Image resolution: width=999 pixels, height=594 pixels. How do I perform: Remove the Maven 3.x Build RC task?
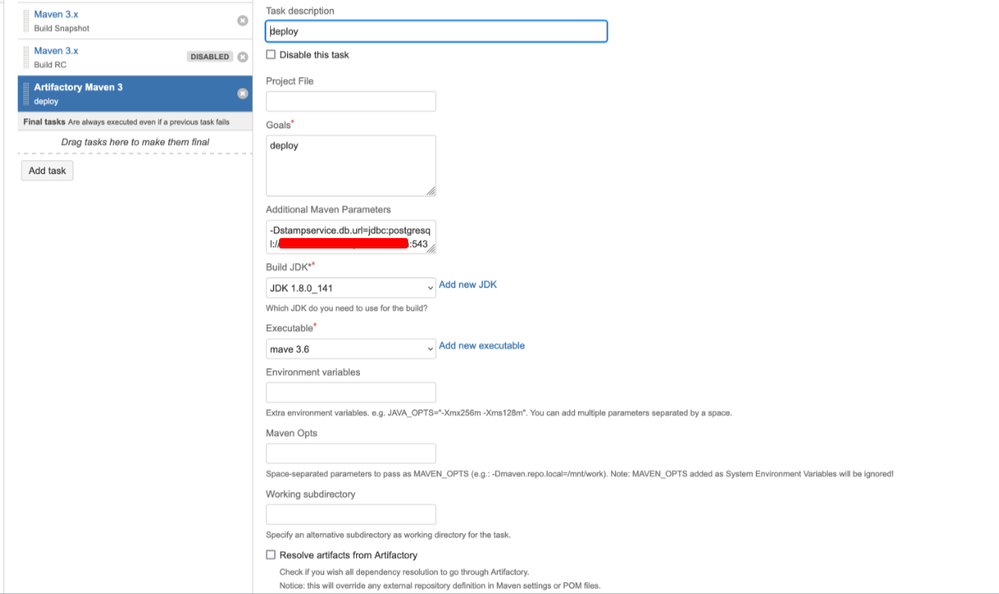[x=243, y=57]
